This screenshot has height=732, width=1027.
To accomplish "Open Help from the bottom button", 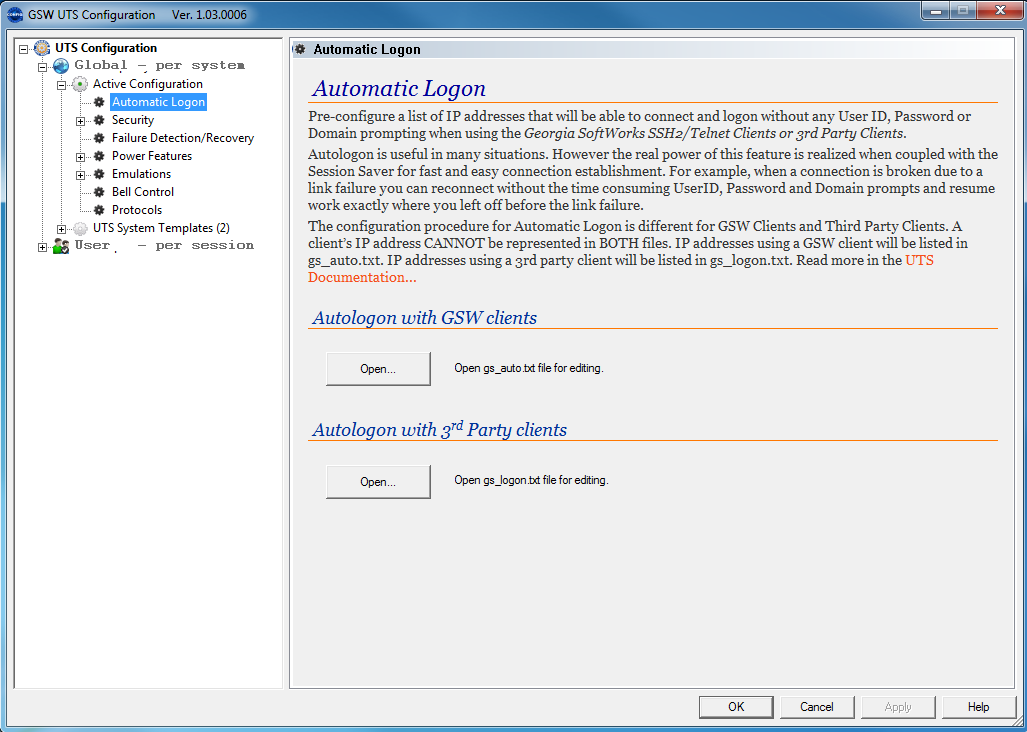I will pyautogui.click(x=979, y=707).
